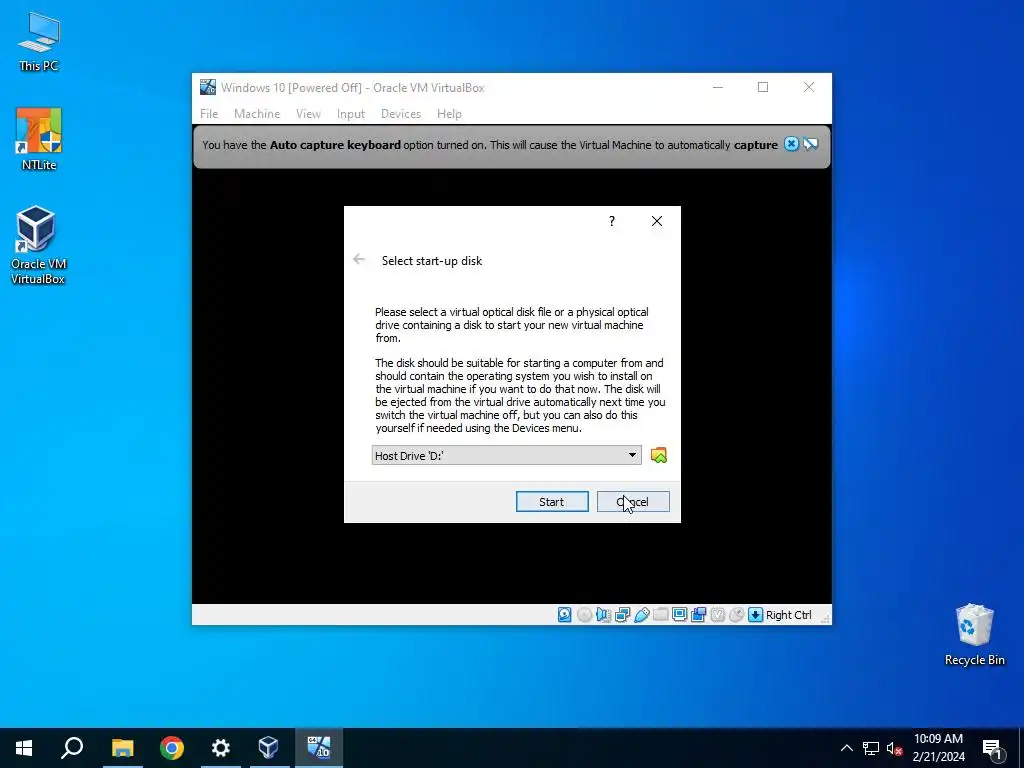Image resolution: width=1024 pixels, height=768 pixels.
Task: Open Settings from the taskbar
Action: point(221,748)
